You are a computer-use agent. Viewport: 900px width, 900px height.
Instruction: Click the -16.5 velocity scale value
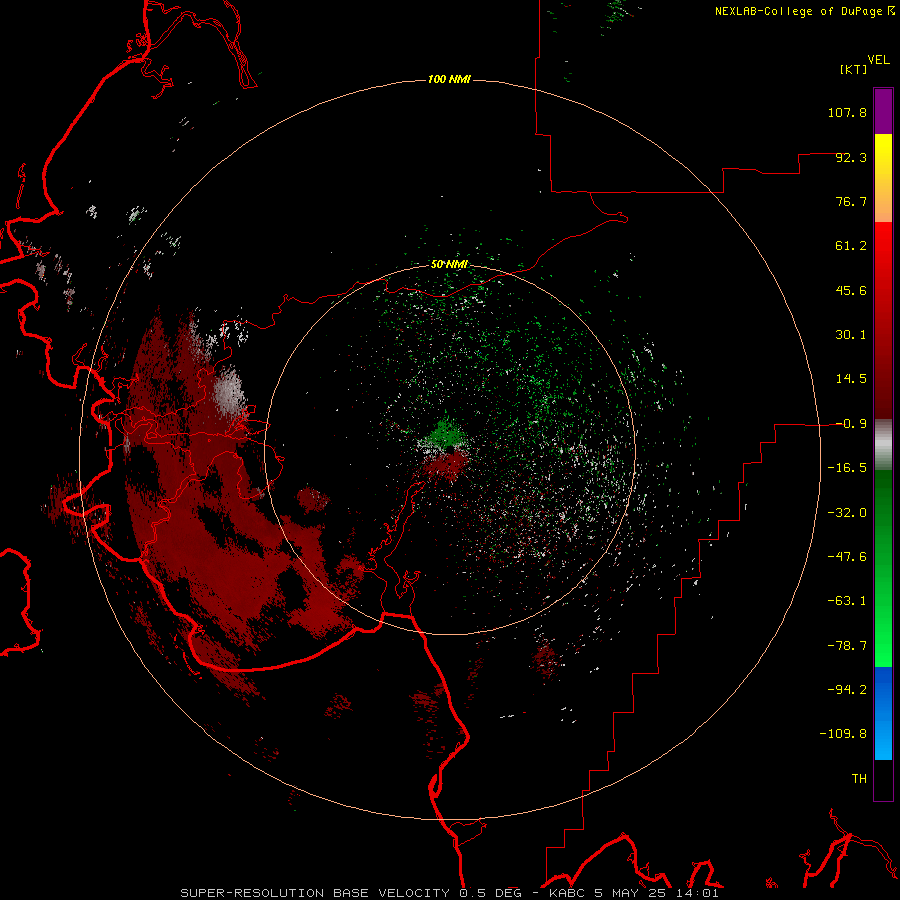tap(847, 468)
